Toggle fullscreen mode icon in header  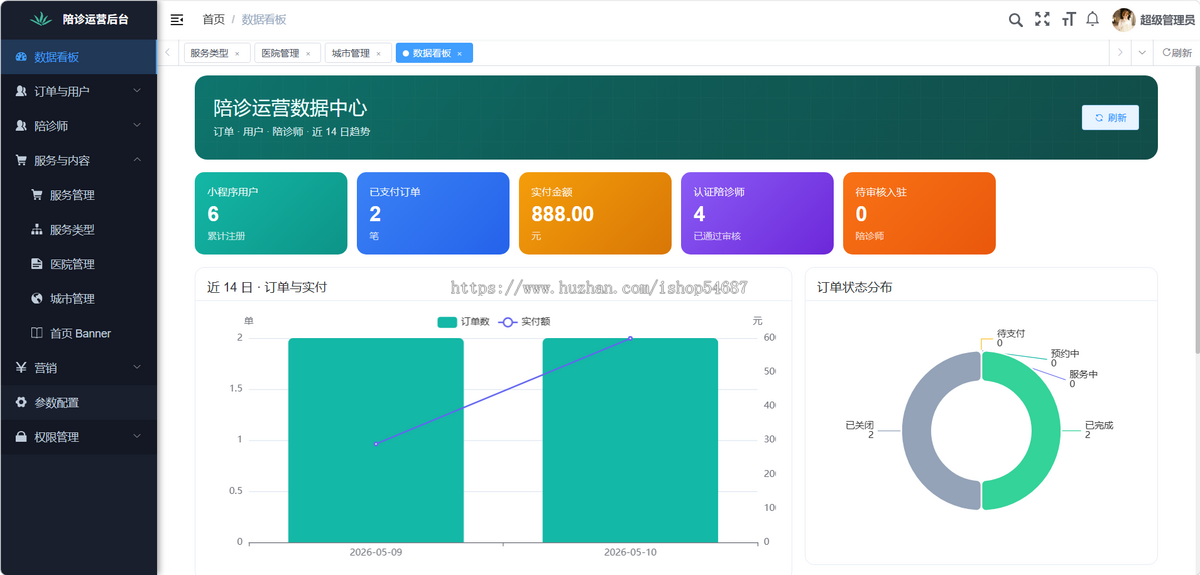(x=1042, y=19)
